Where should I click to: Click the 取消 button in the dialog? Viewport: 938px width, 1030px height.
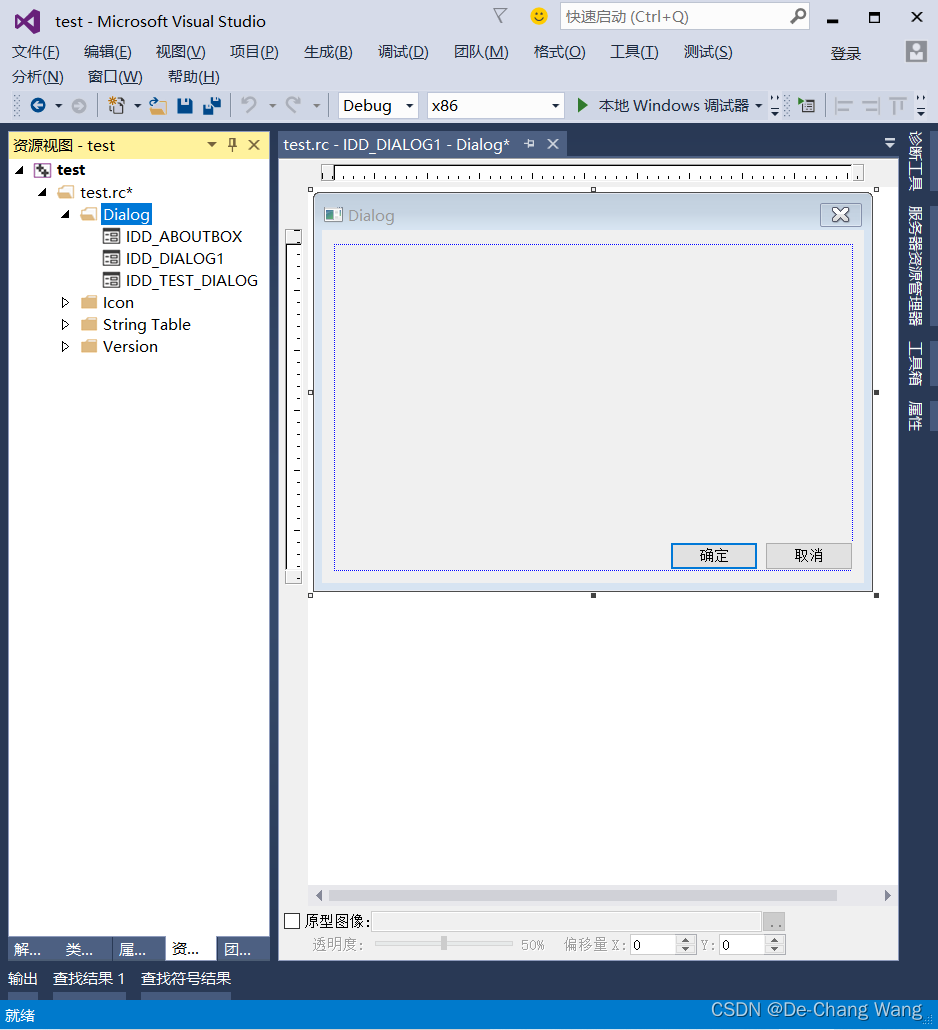pos(809,556)
